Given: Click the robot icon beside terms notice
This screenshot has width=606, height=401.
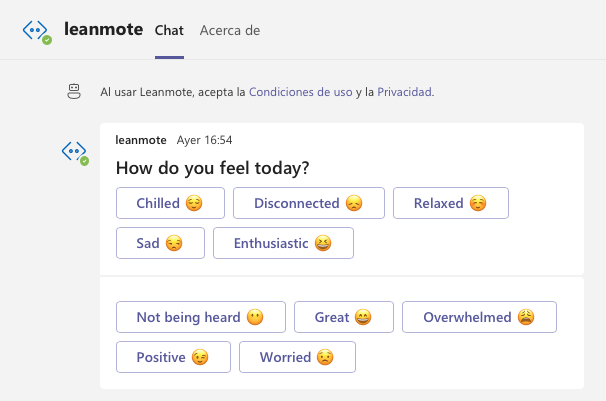Looking at the screenshot, I should pos(73,92).
